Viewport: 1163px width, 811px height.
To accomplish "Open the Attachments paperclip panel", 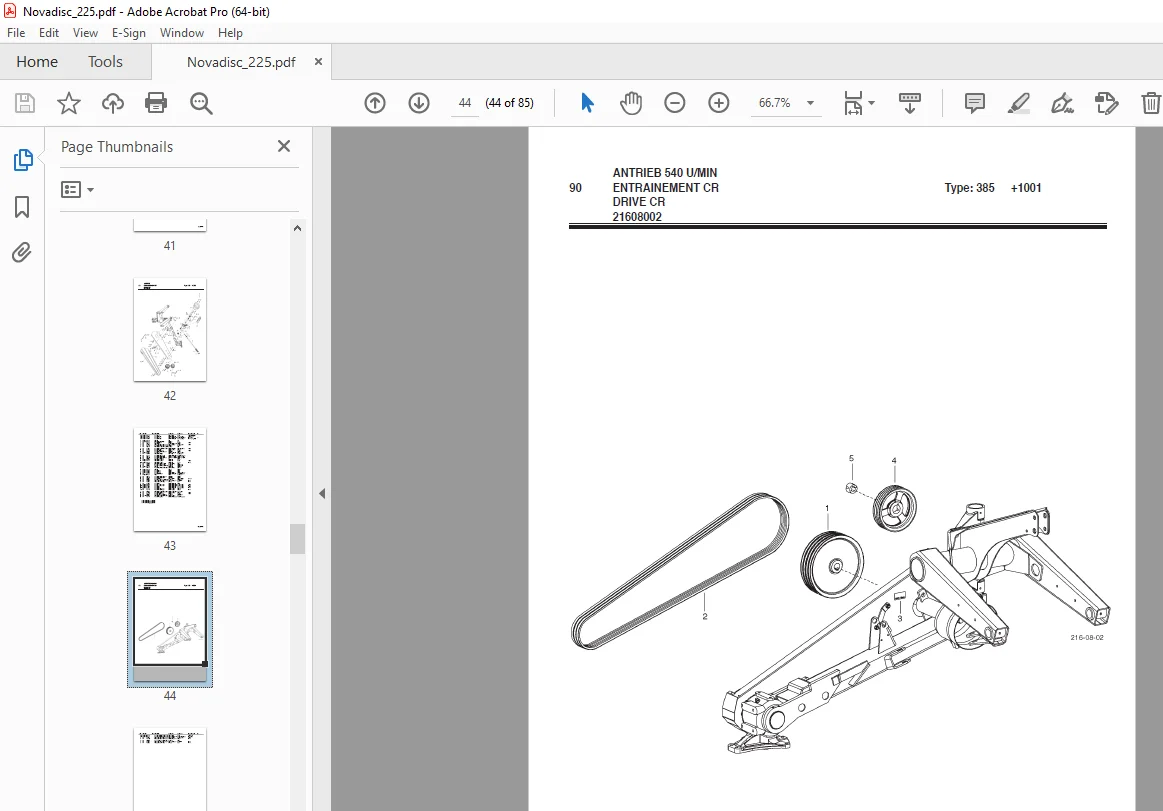I will click(x=22, y=253).
